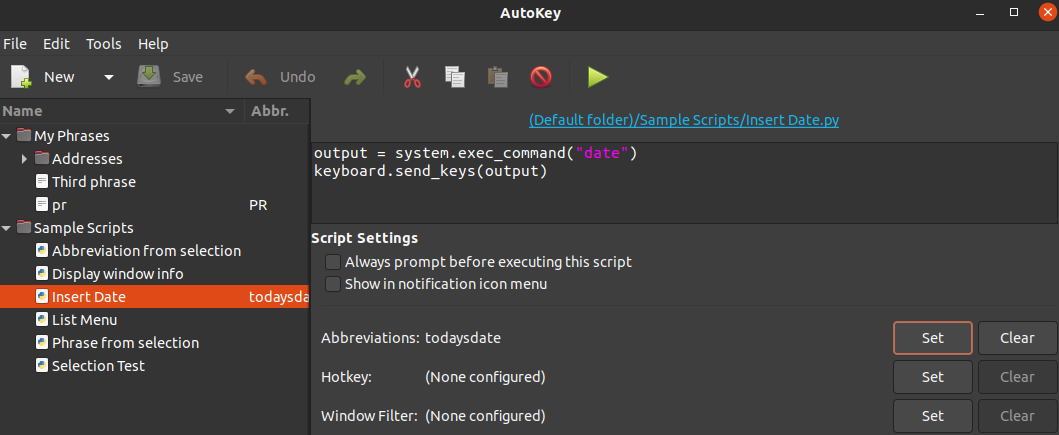Click Python icon beside Selection Test
This screenshot has height=435, width=1059.
click(x=42, y=365)
